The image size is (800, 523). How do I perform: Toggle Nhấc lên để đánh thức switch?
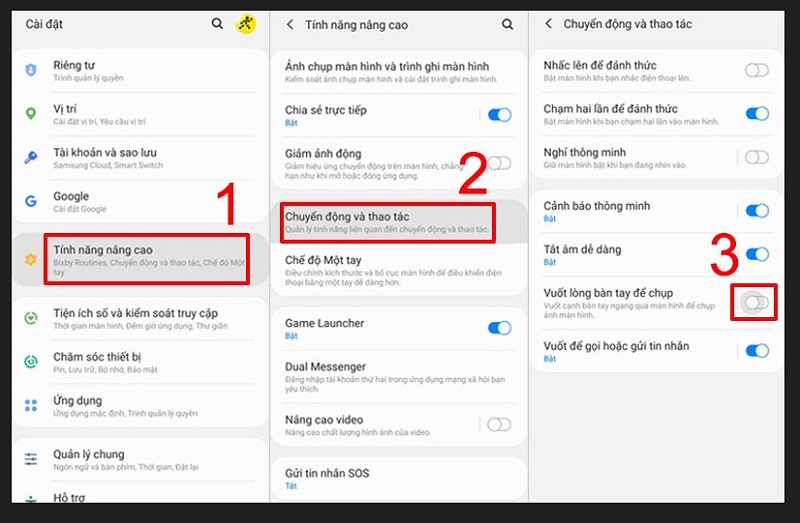click(757, 70)
